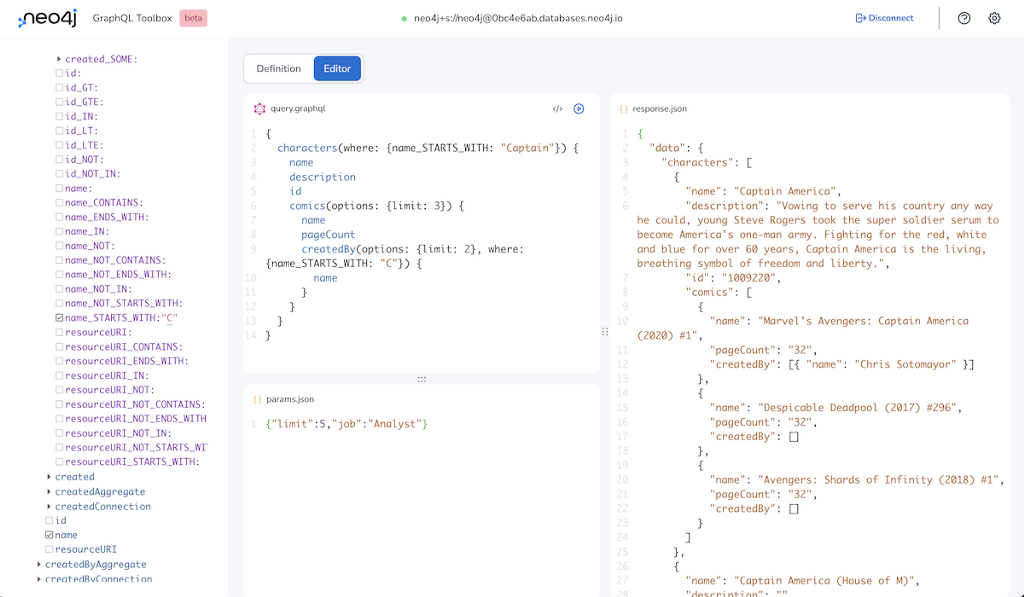
Task: Tick the resourceURI_ENDS_WITH: checkbox
Action: tap(59, 361)
